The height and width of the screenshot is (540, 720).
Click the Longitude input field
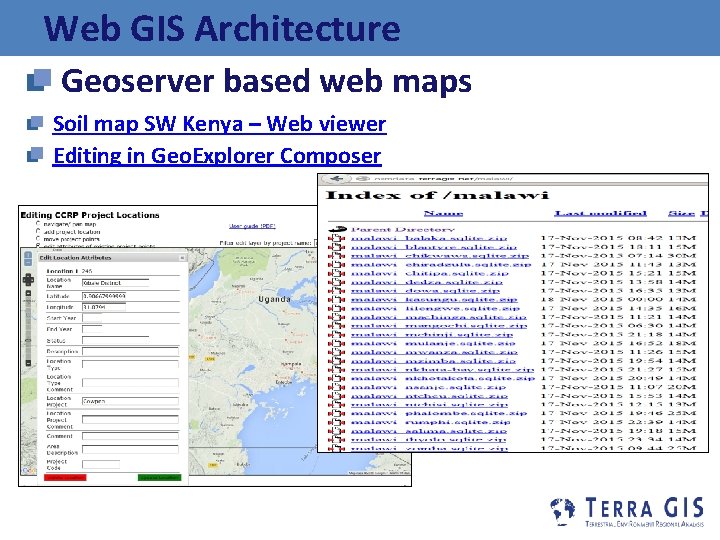click(x=104, y=307)
